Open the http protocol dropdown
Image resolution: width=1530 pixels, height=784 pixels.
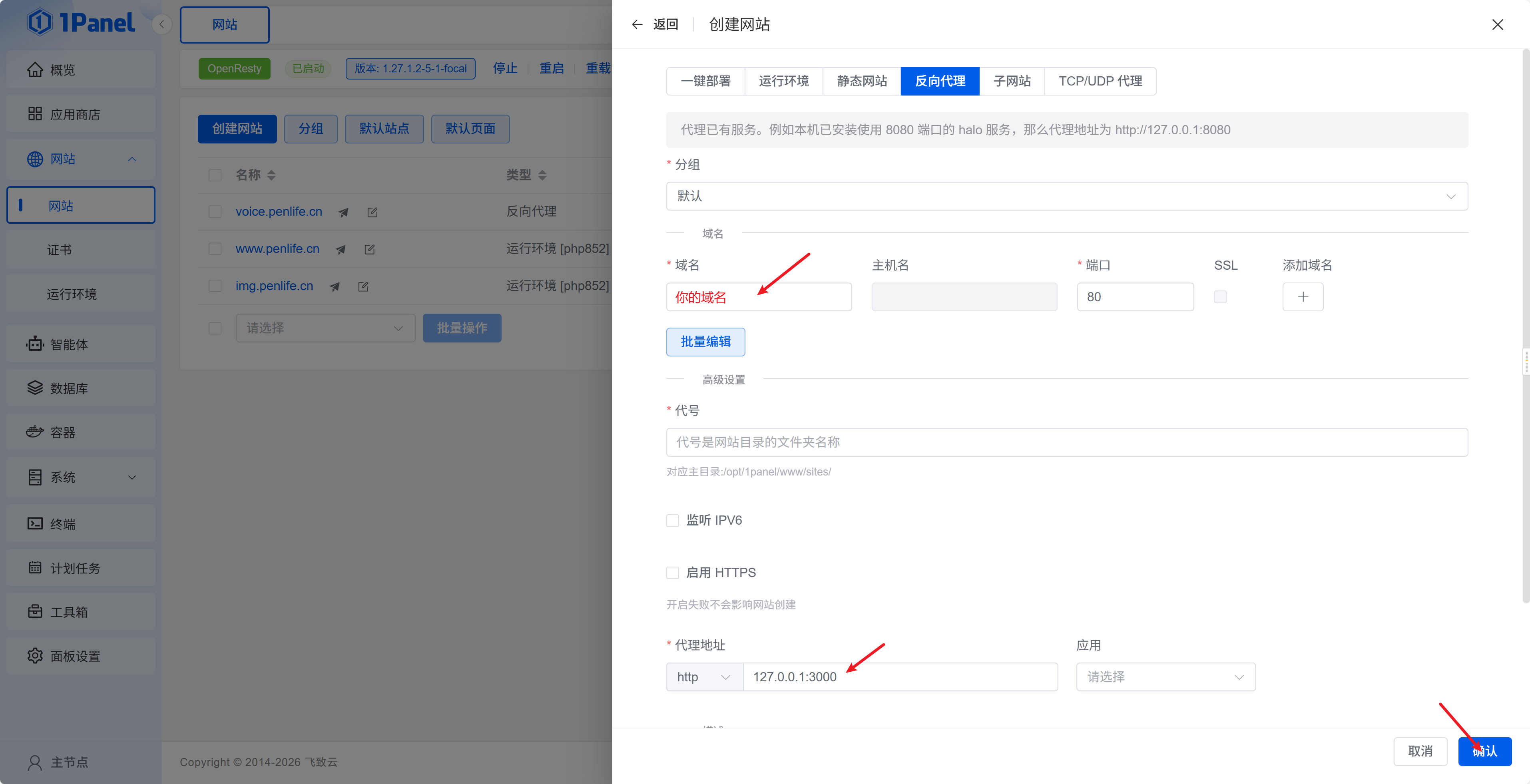point(704,677)
